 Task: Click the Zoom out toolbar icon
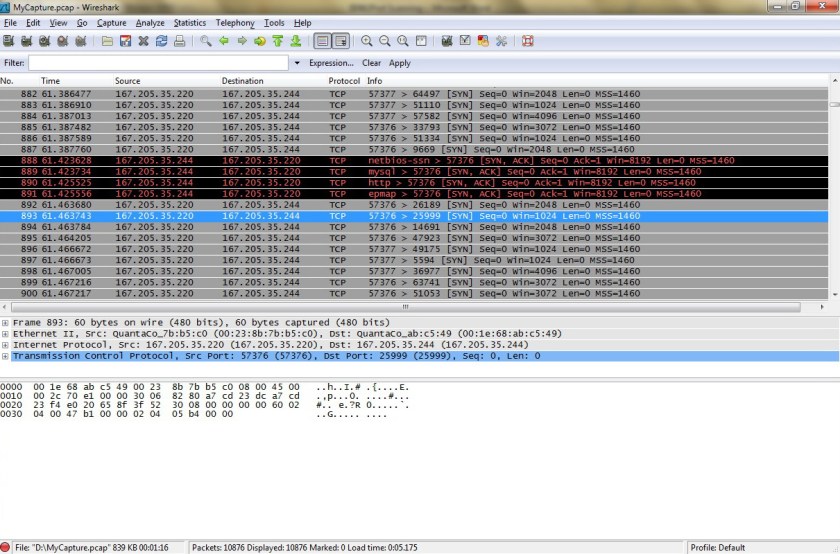[x=385, y=41]
